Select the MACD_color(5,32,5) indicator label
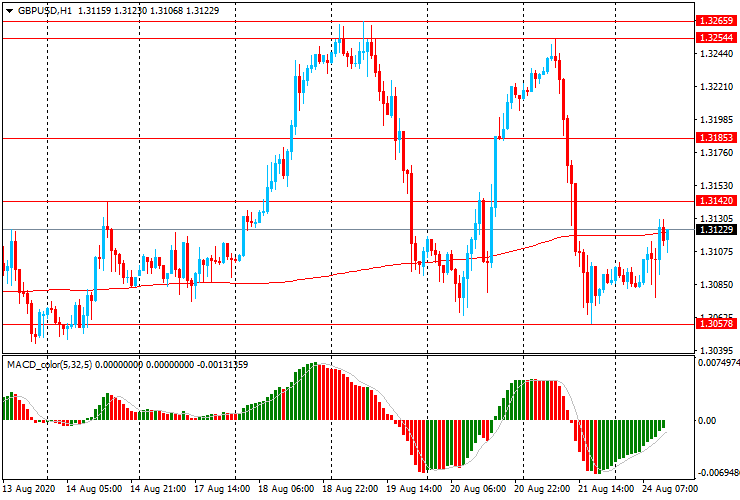This screenshot has height=500, width=740. pyautogui.click(x=50, y=364)
